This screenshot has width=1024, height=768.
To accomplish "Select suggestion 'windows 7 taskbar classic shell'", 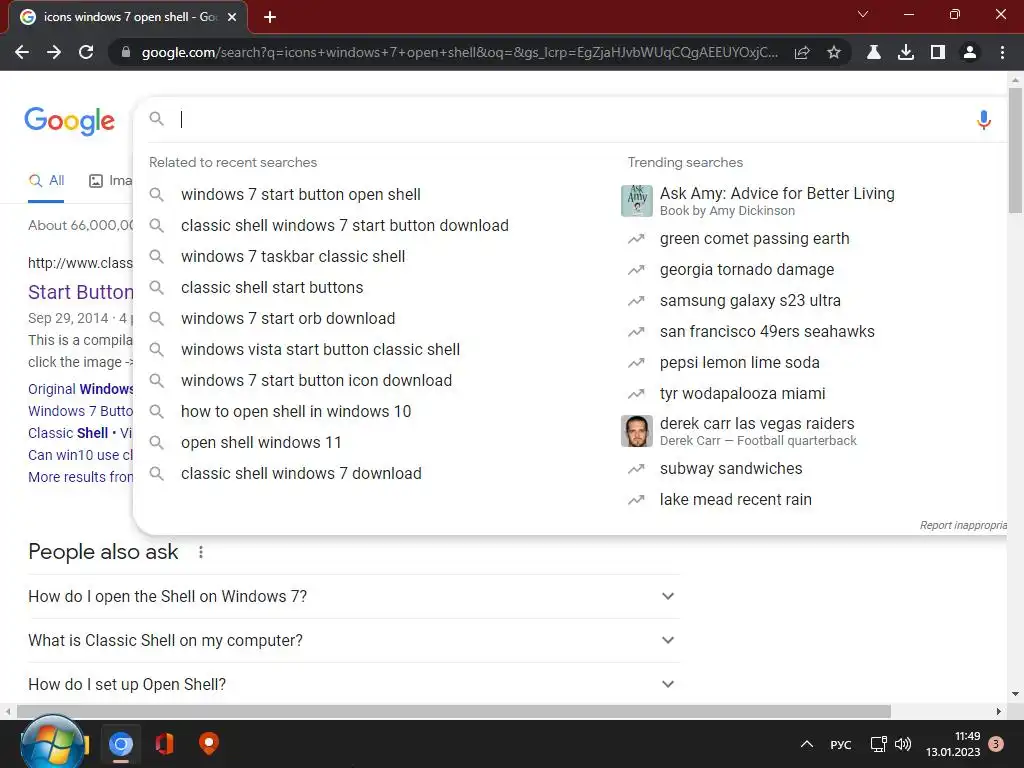I will pos(293,257).
